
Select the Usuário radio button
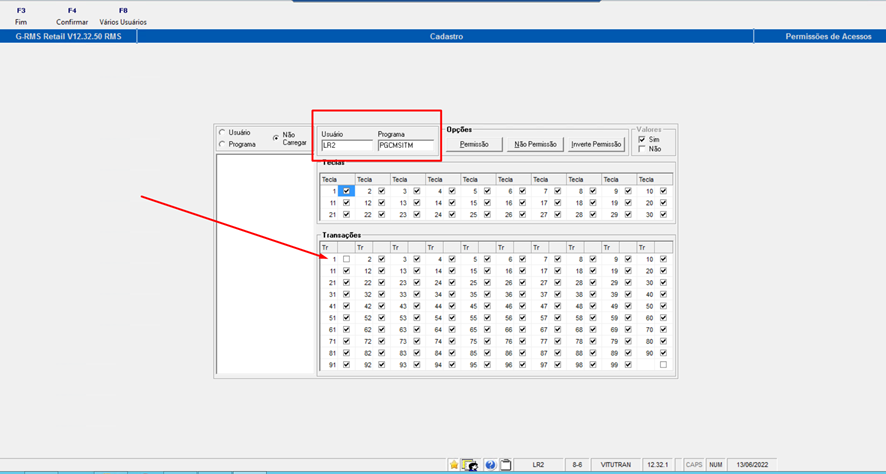[x=222, y=133]
